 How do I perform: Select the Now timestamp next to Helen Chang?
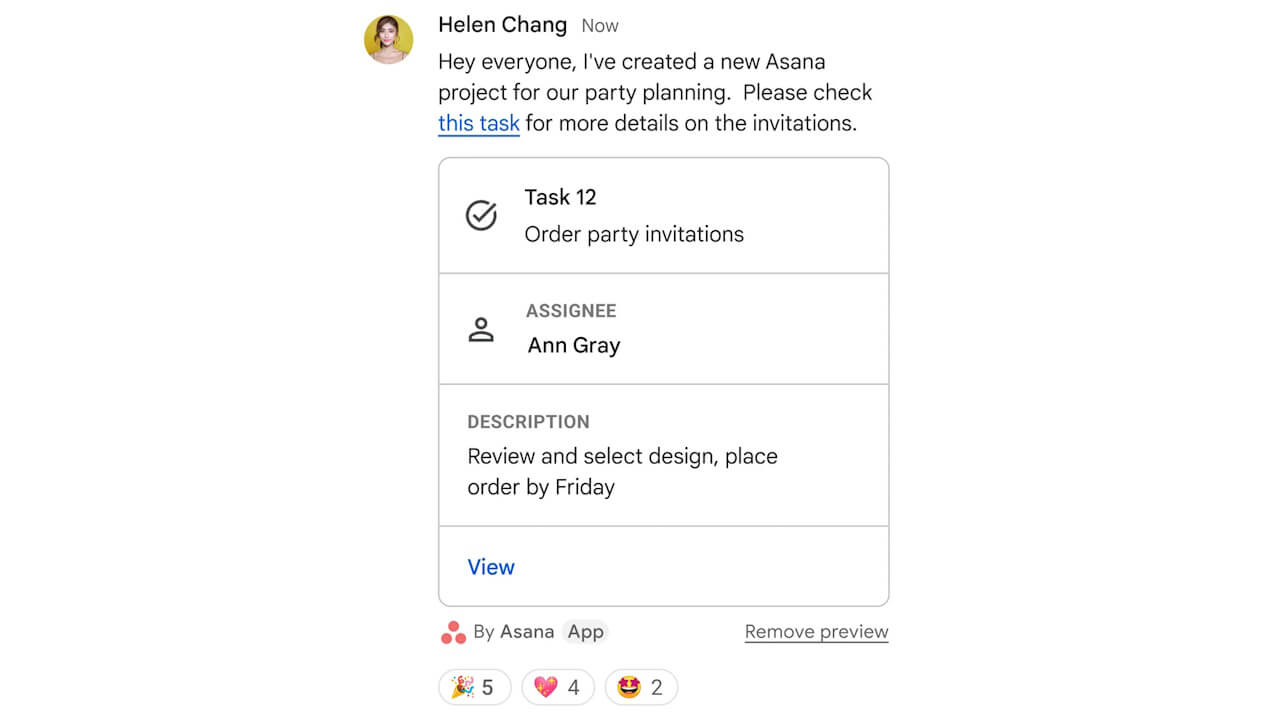(x=600, y=26)
